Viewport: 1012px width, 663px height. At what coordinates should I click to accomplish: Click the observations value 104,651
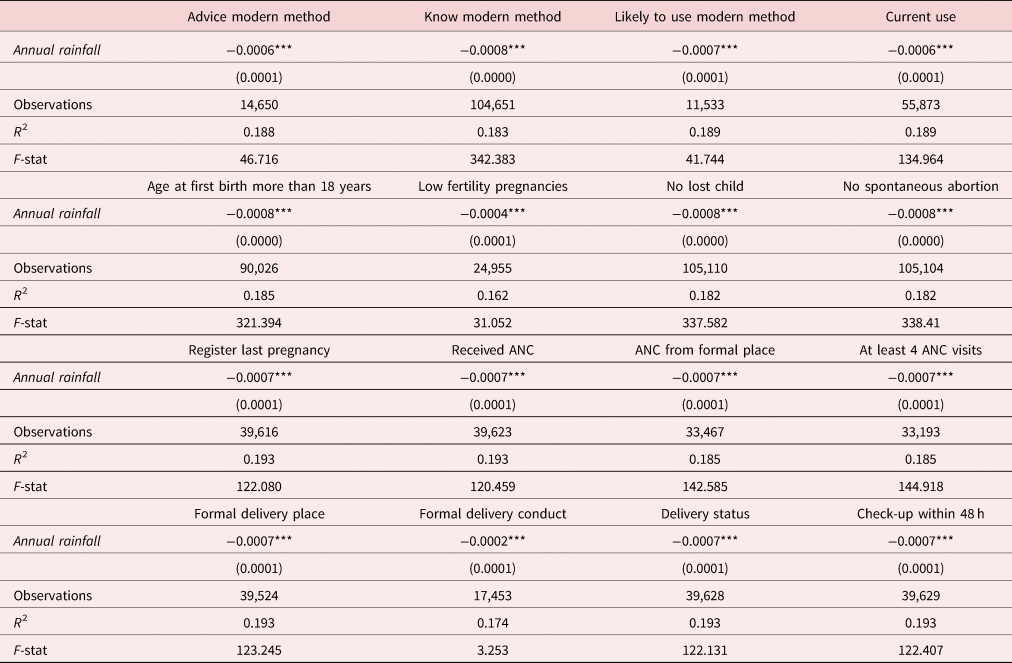pos(493,104)
